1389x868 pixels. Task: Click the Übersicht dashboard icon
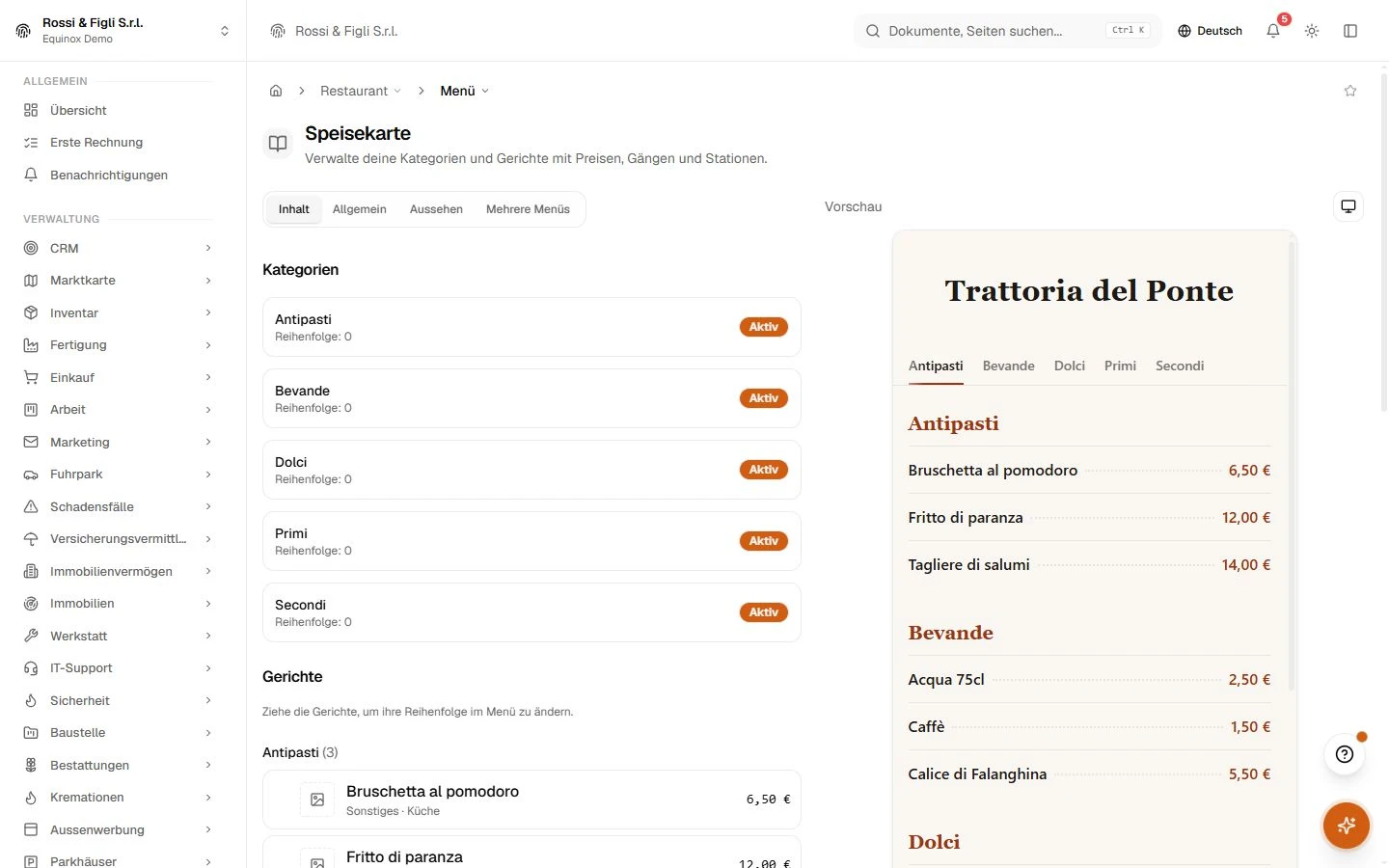31,110
